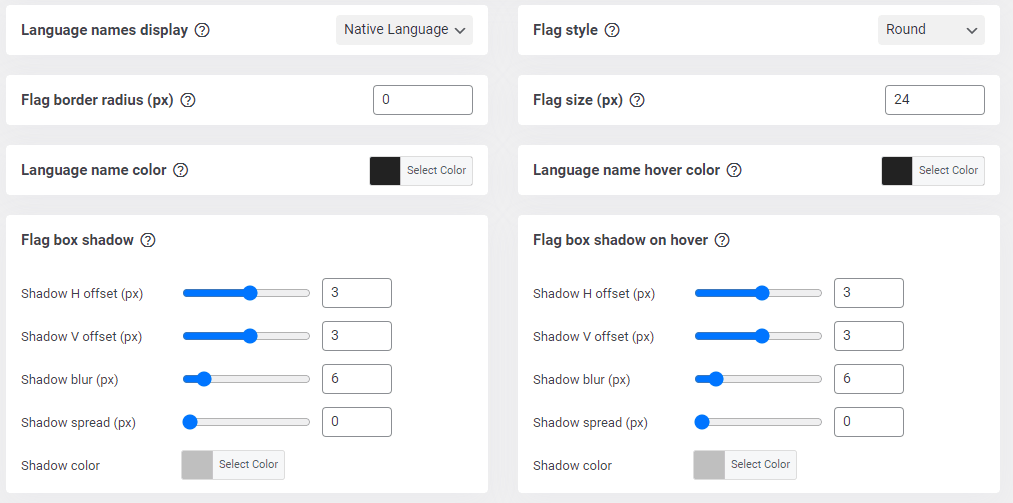This screenshot has width=1013, height=503.
Task: Click Shadow blur slider under hover shadow
Action: [758, 379]
